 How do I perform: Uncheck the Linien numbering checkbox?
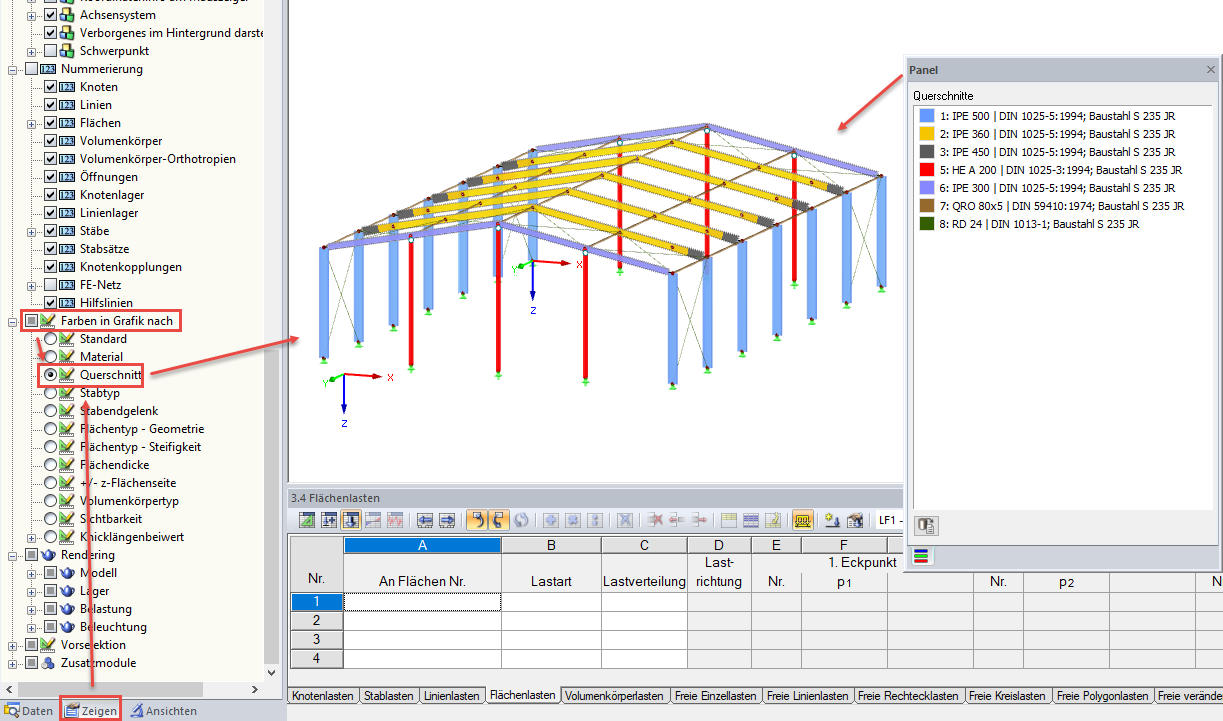(50, 105)
